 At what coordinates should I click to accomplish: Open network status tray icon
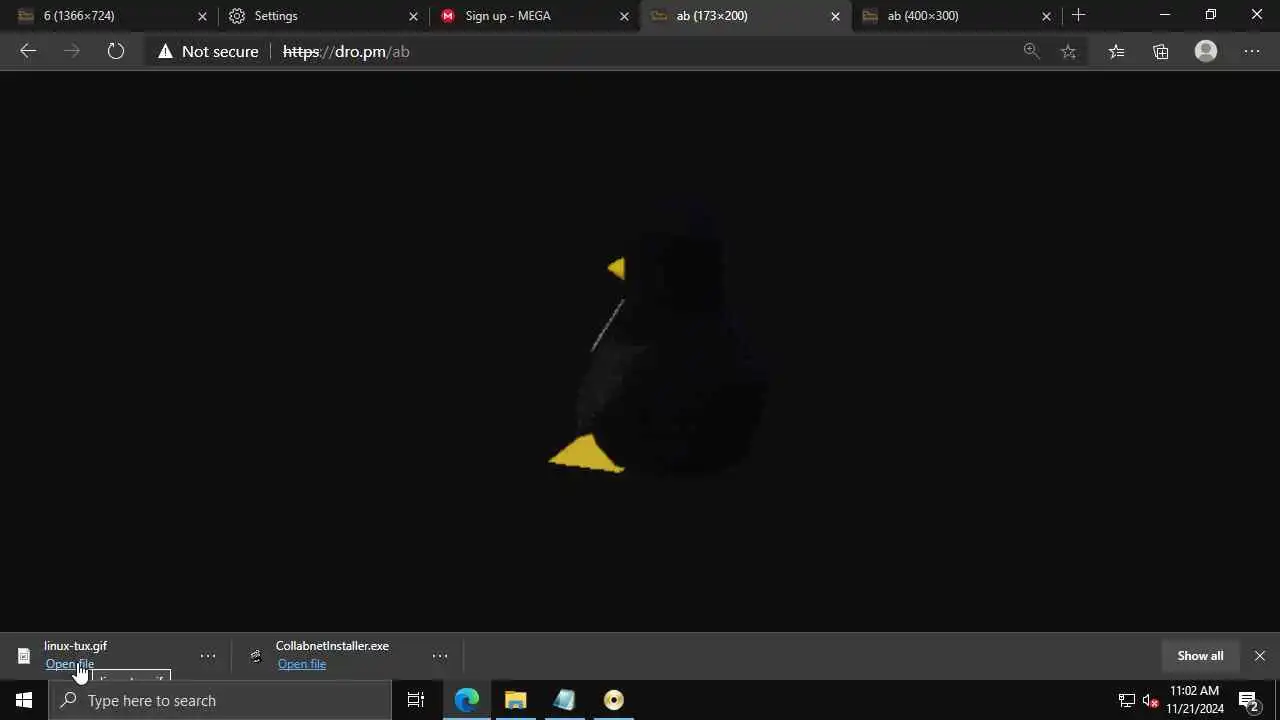tap(1127, 700)
